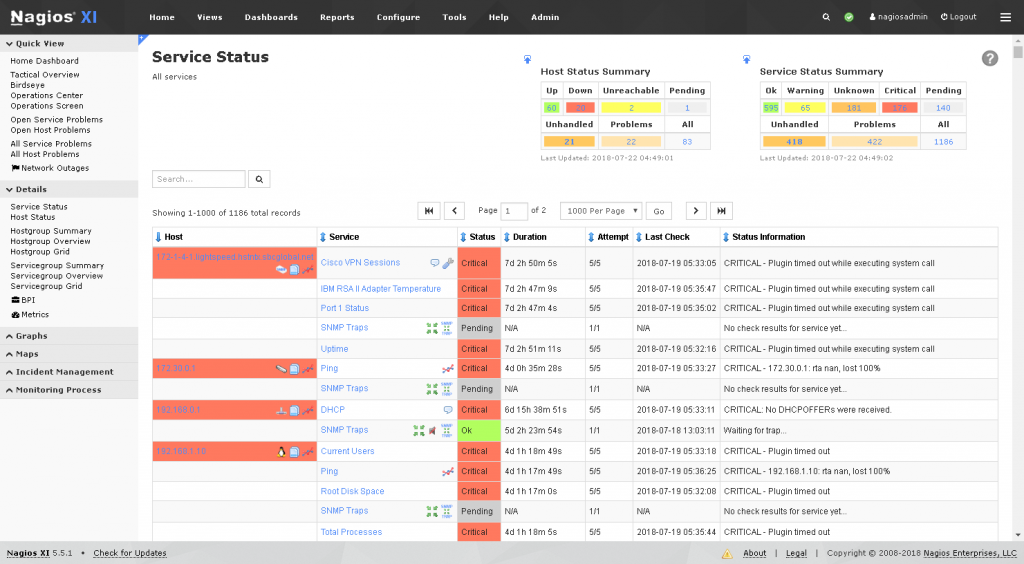Screen dimensions: 1024x564
Task: Open the Dashboards menu
Action: (x=271, y=17)
